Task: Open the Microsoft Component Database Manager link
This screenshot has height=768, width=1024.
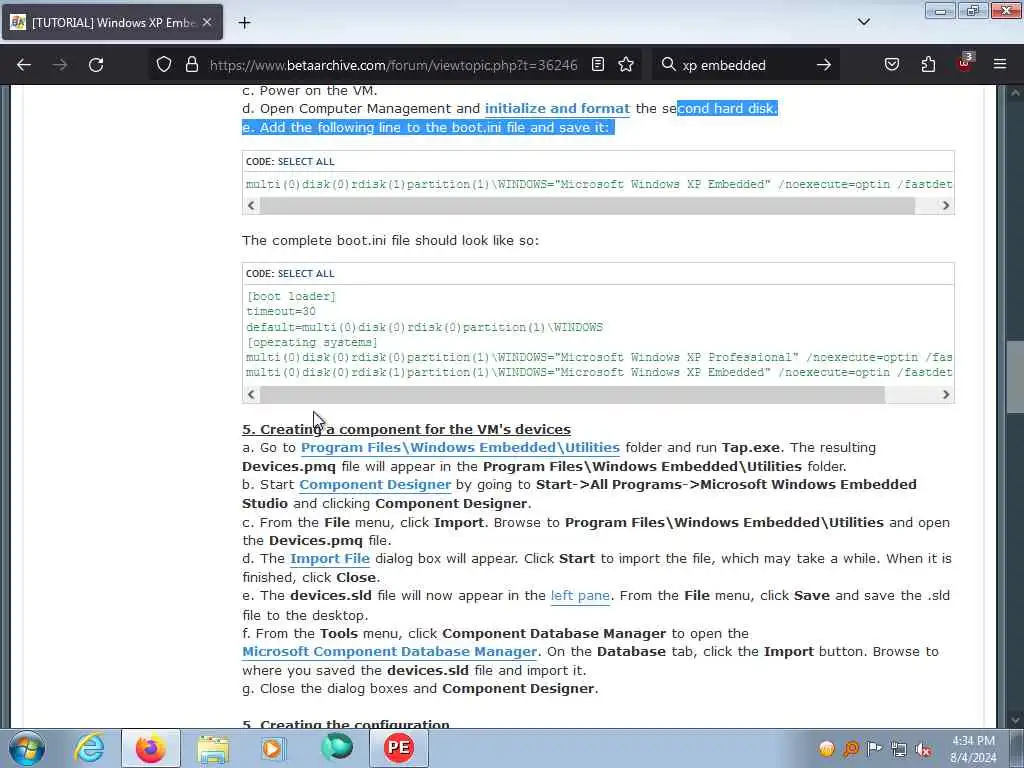Action: 390,652
